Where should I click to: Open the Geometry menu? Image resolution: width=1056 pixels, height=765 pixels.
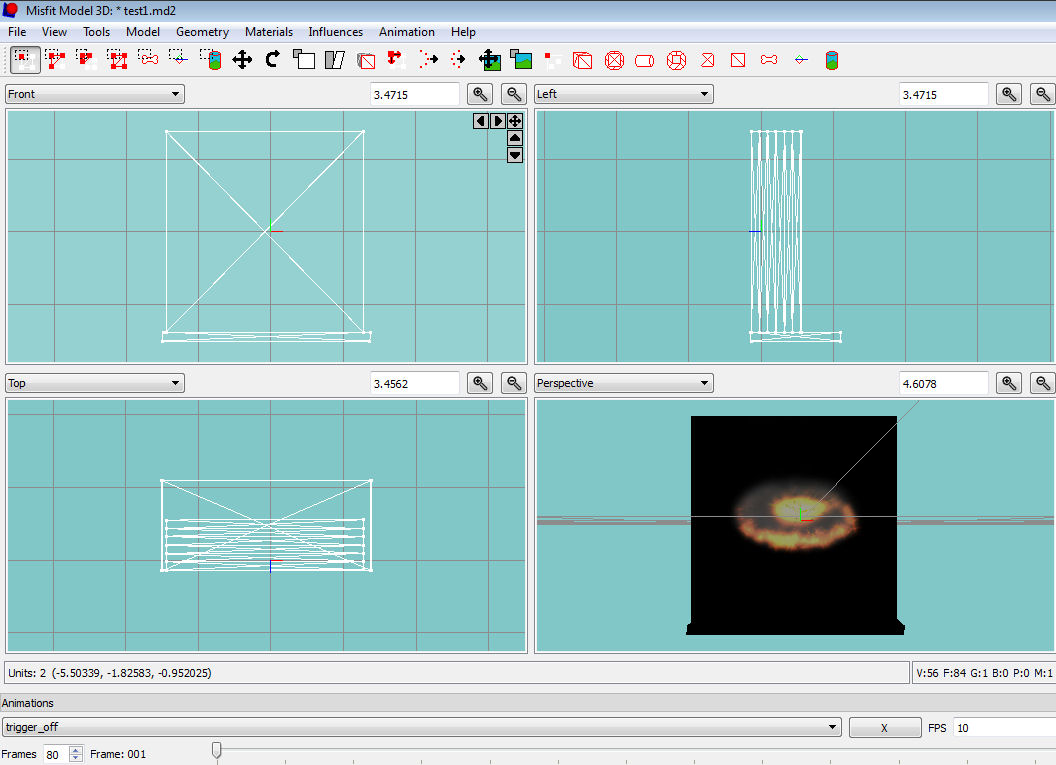coord(202,32)
